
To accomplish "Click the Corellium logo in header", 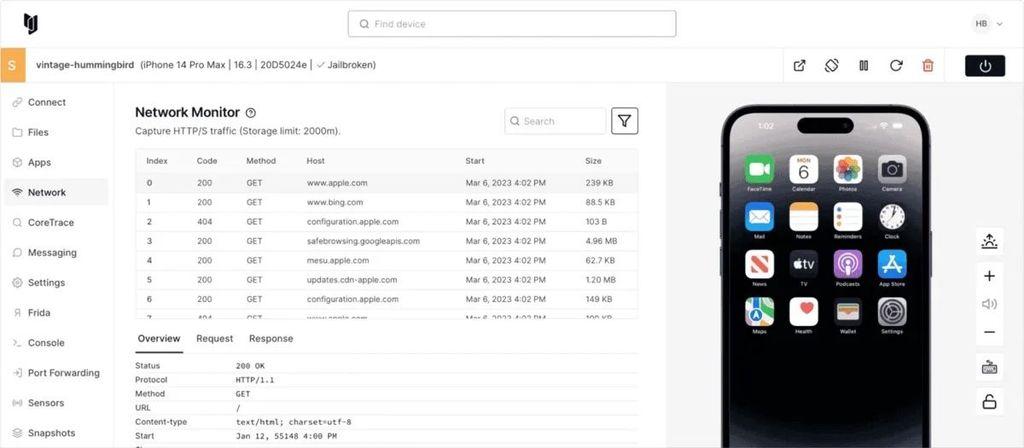I will [x=31, y=24].
